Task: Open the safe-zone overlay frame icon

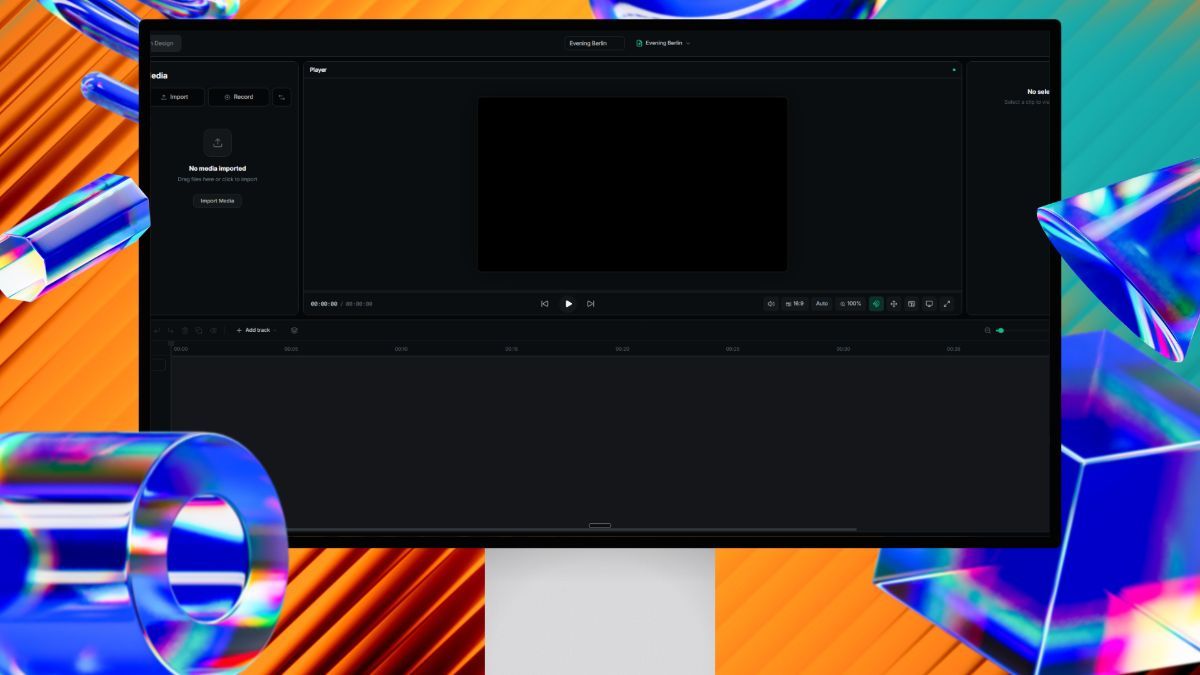Action: 911,304
